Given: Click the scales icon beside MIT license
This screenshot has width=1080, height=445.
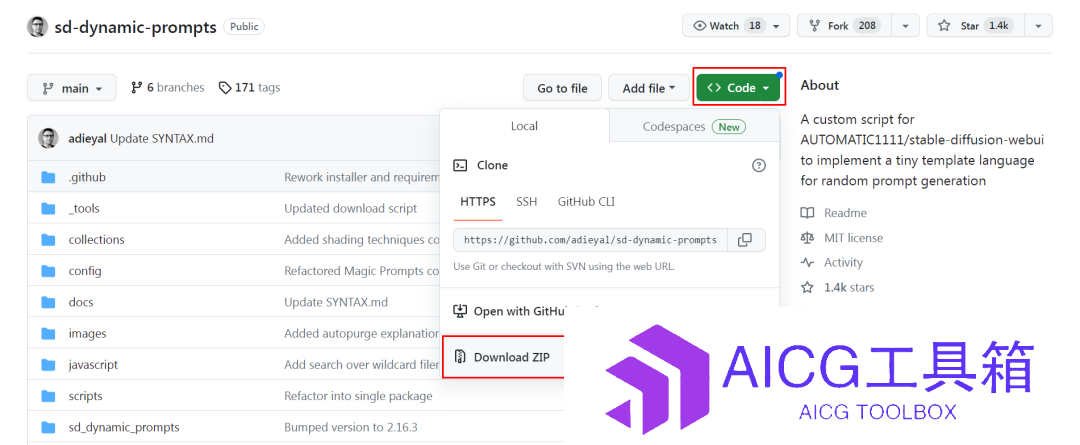Looking at the screenshot, I should tap(807, 238).
